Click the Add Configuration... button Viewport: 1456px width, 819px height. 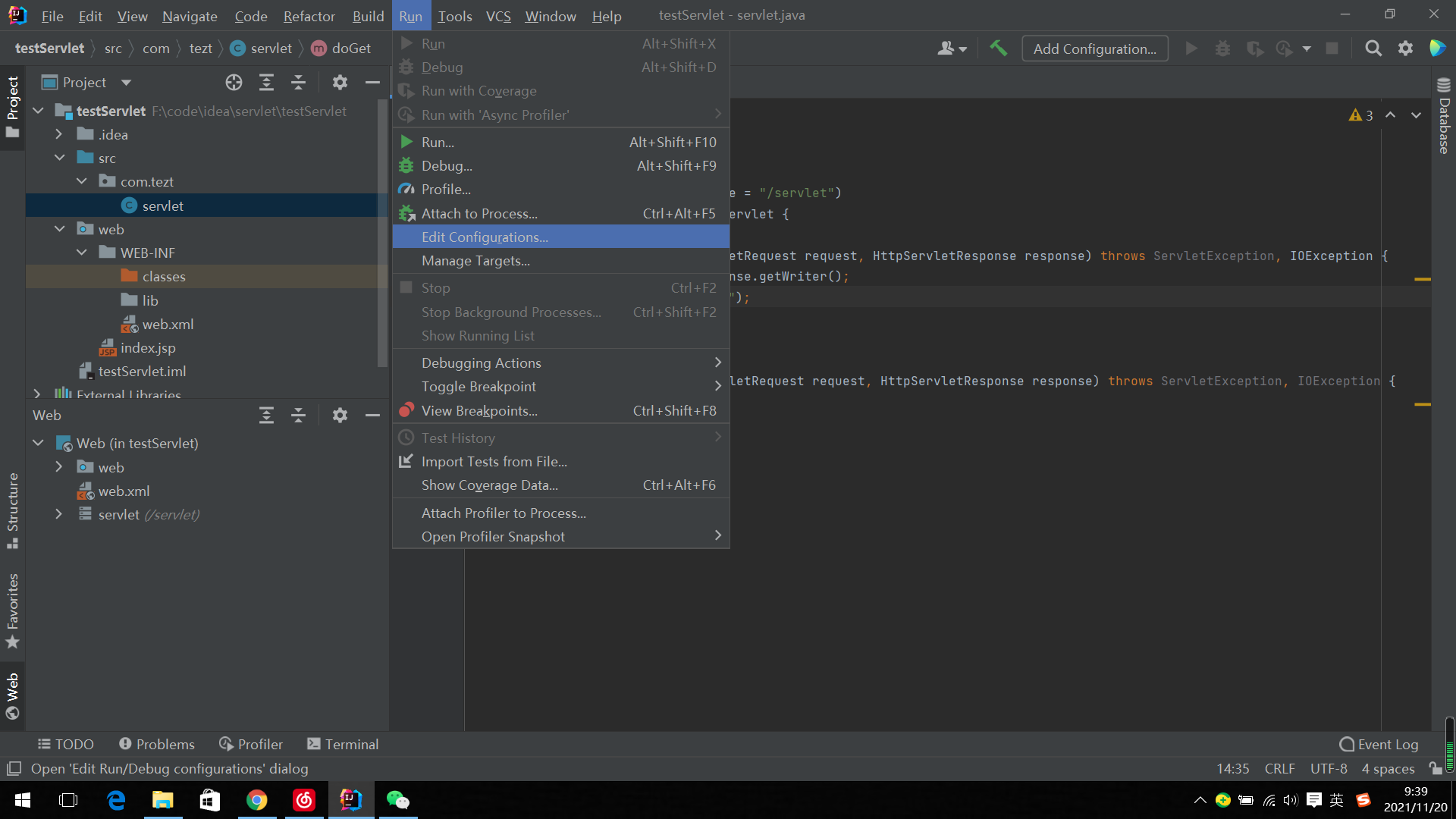[1094, 49]
